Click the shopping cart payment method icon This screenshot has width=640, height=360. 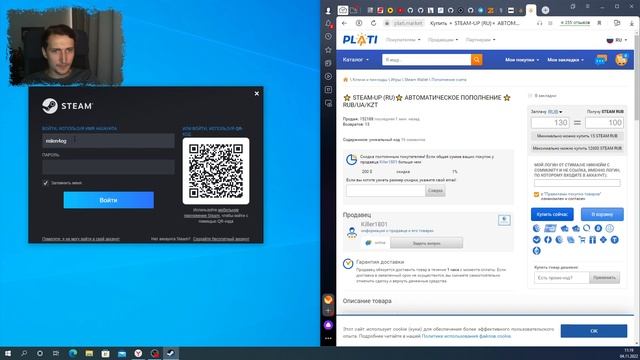[582, 240]
